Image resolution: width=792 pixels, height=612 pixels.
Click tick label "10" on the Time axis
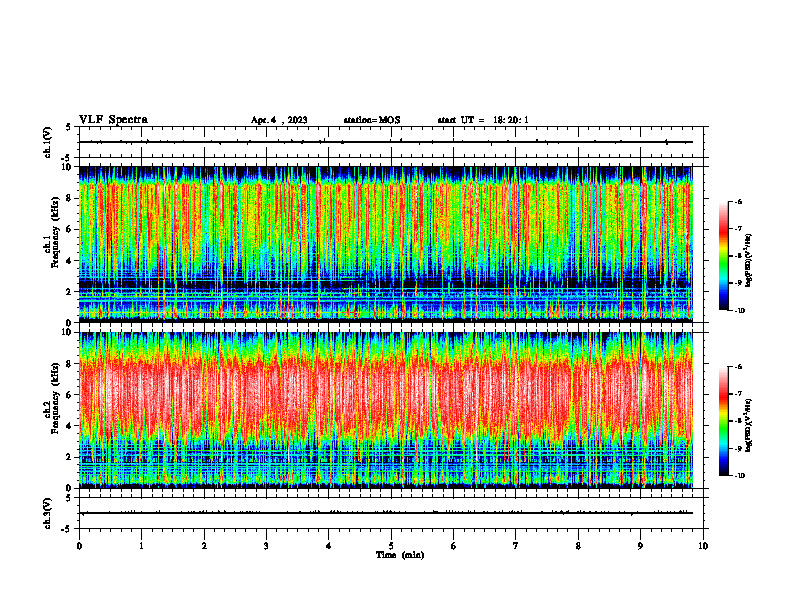(703, 546)
